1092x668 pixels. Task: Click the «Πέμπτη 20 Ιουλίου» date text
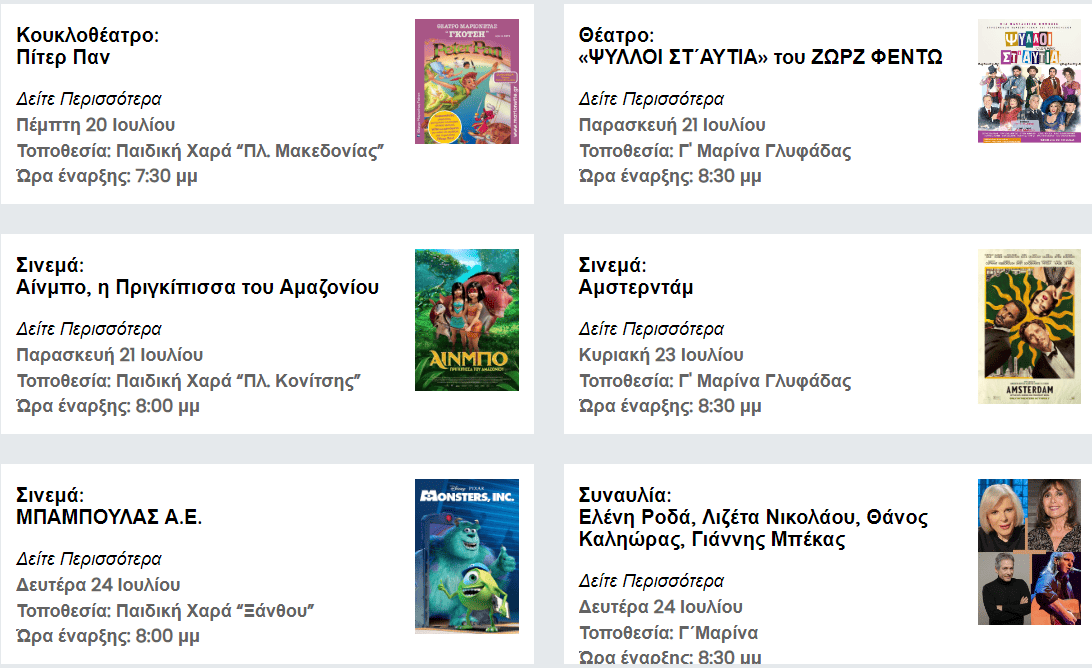tap(96, 125)
